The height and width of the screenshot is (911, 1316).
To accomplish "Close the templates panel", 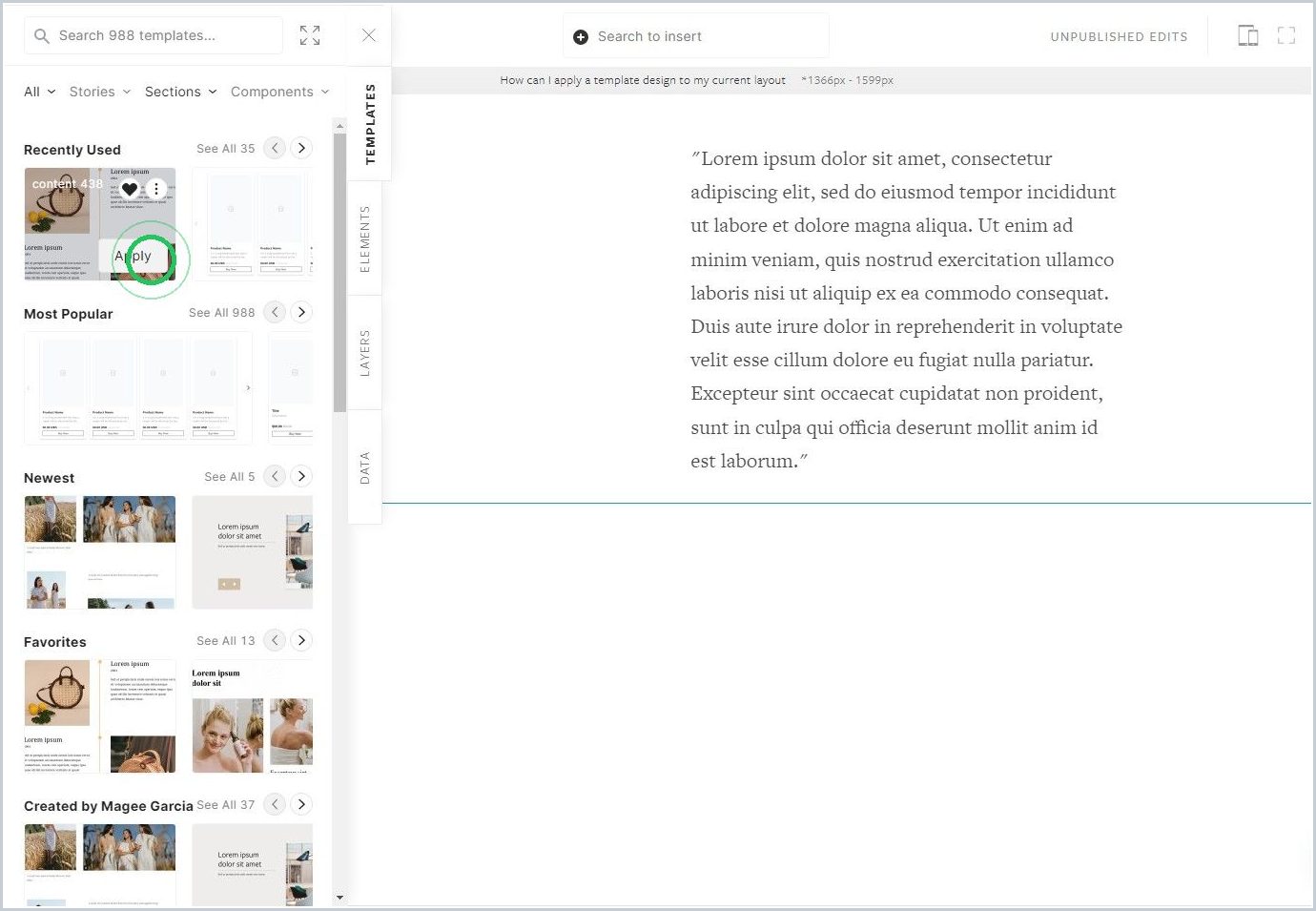I will (369, 35).
